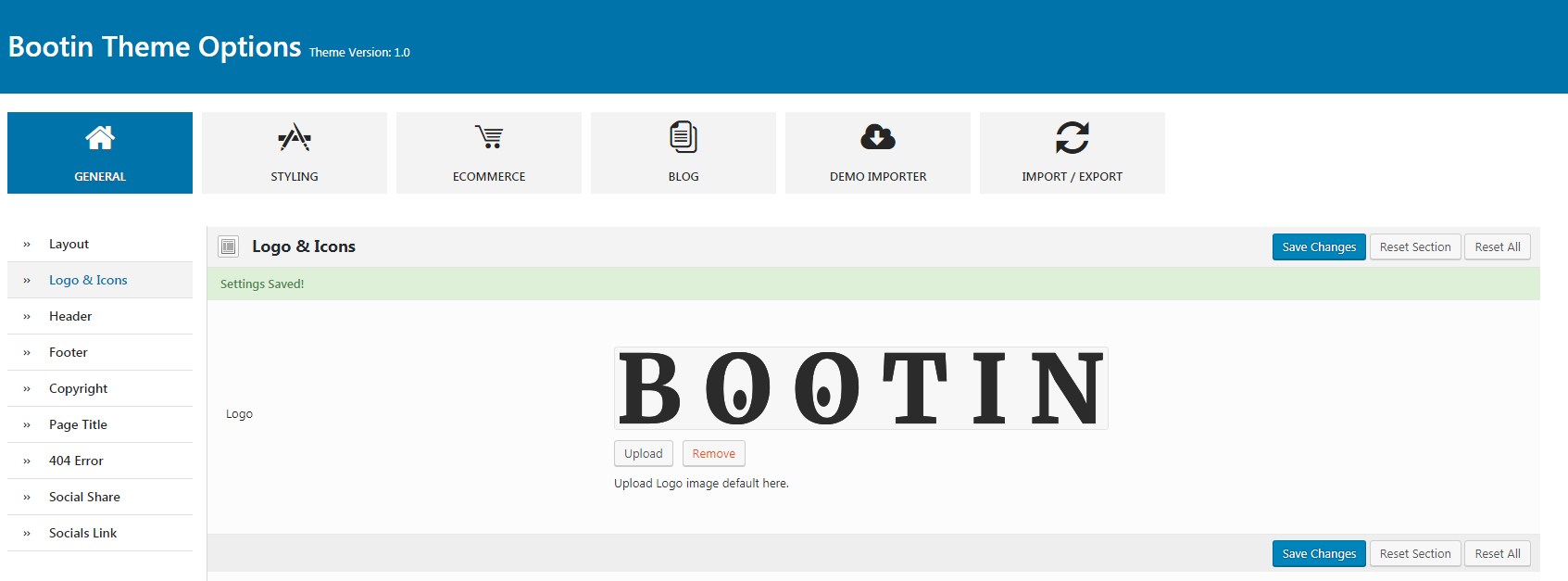Open the Blog documents icon

tap(684, 137)
